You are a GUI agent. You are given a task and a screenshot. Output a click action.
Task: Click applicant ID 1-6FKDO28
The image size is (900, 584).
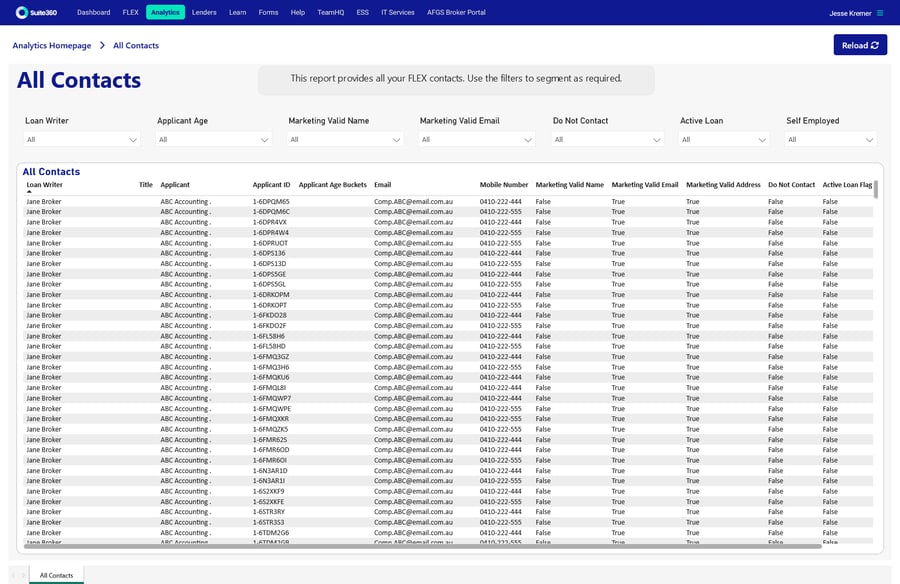[x=270, y=315]
